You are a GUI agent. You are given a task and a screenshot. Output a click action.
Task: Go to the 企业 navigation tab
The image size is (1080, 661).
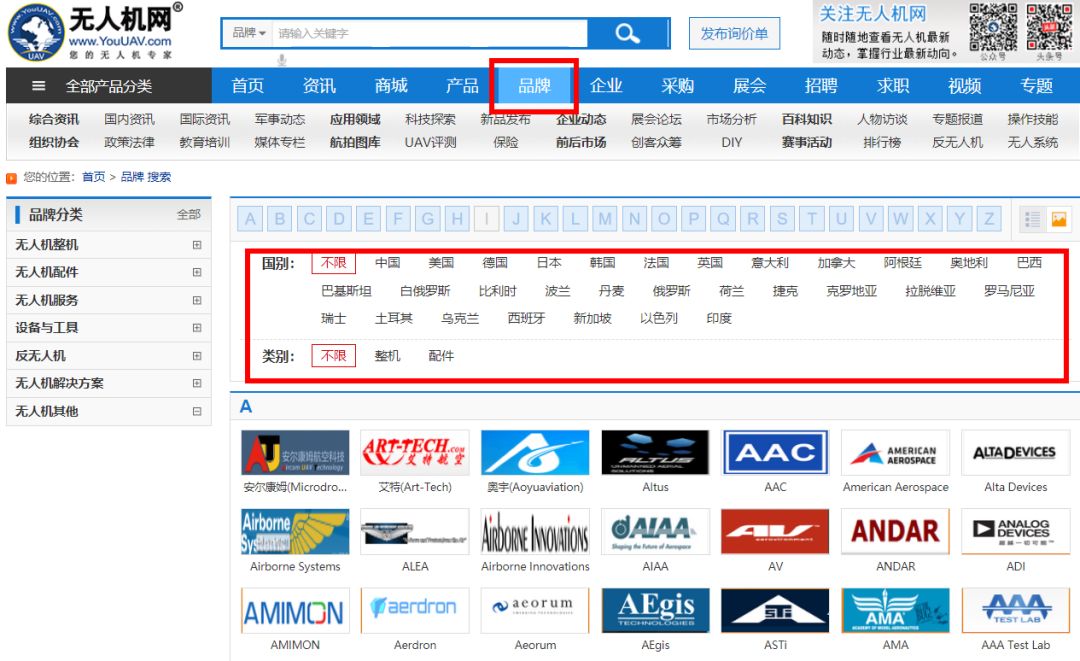[x=606, y=86]
